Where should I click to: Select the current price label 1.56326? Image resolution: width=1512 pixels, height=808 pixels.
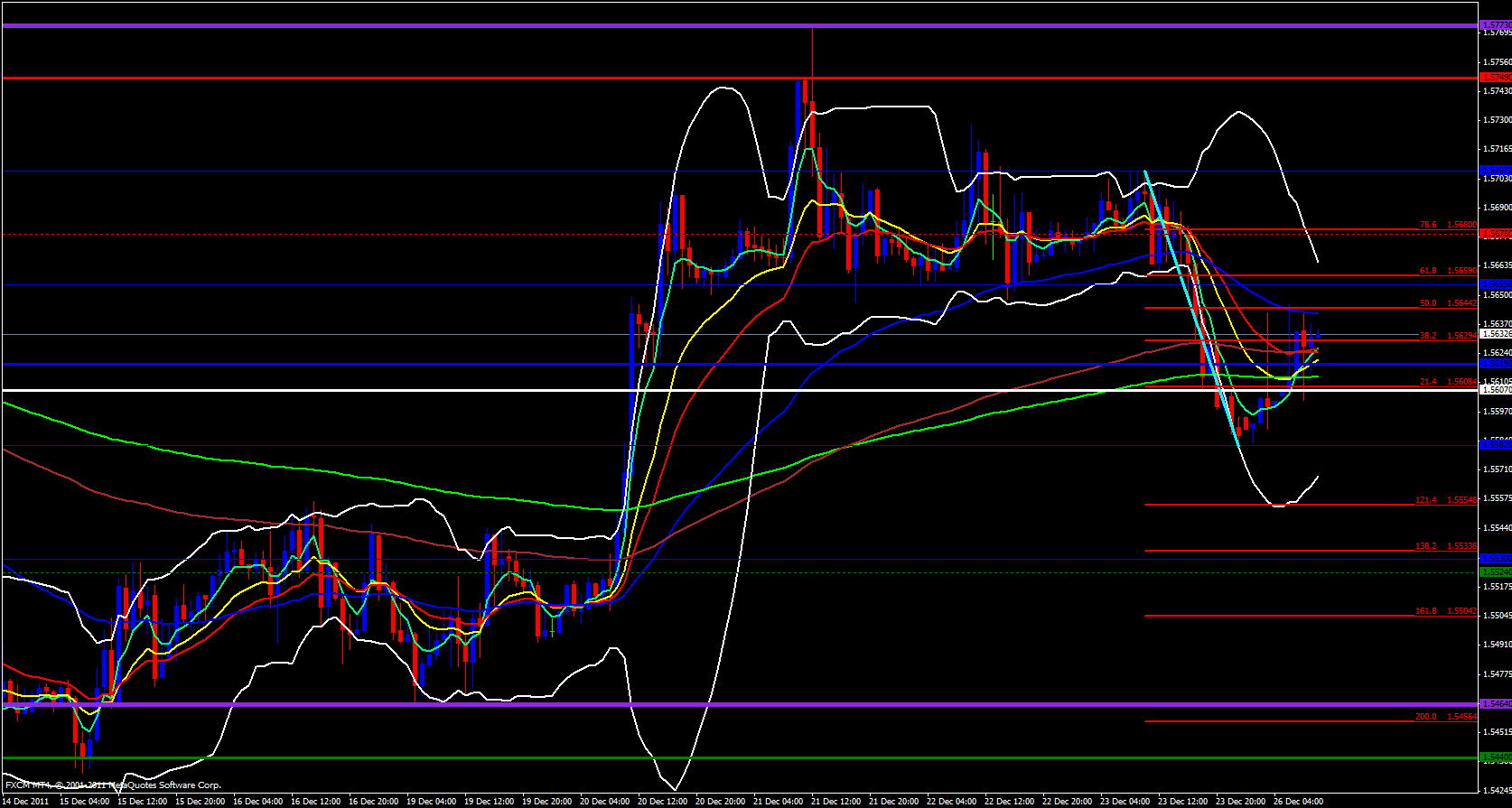[1494, 334]
